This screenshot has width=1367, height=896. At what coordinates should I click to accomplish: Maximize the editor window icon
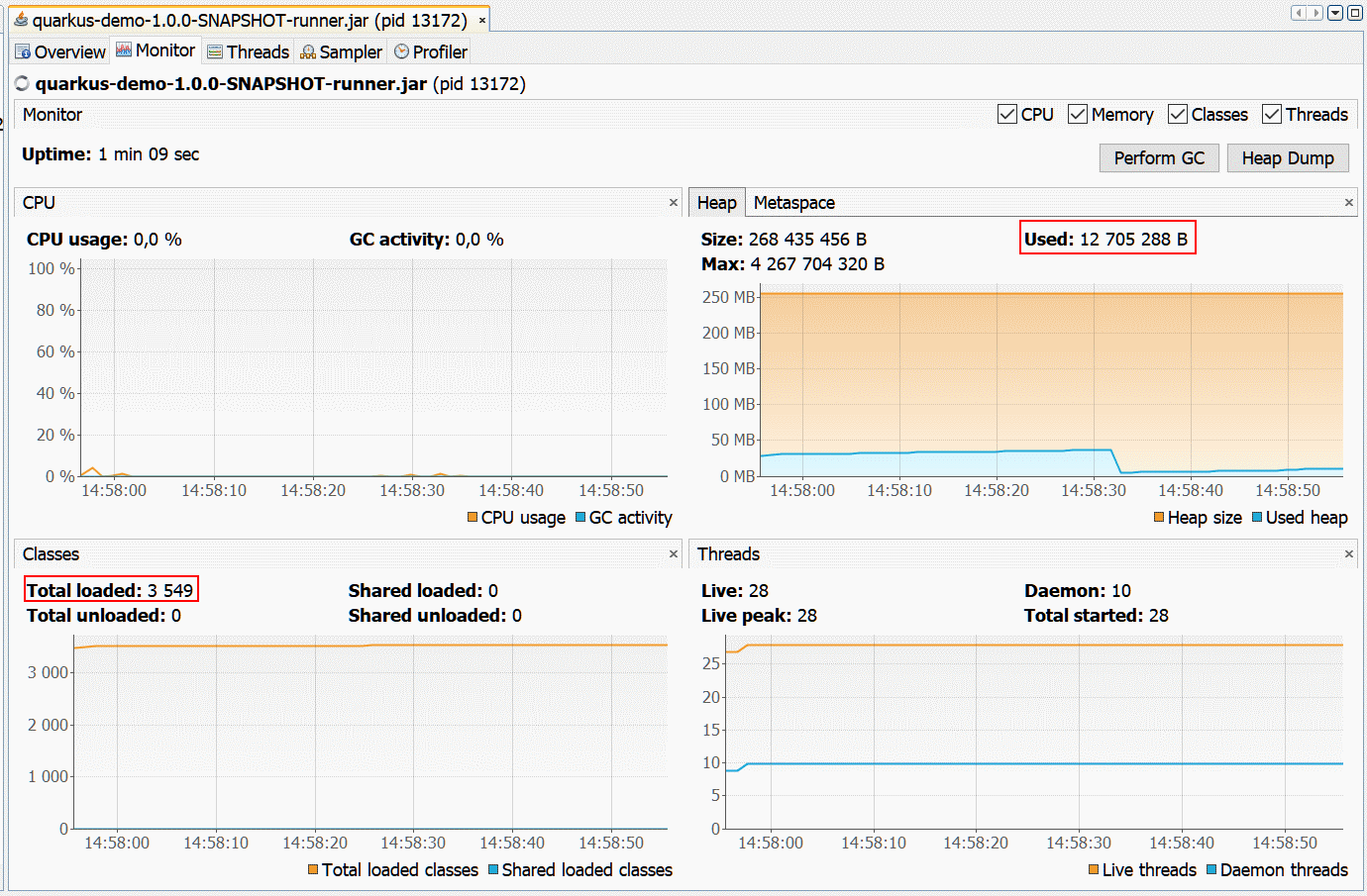pyautogui.click(x=1354, y=13)
